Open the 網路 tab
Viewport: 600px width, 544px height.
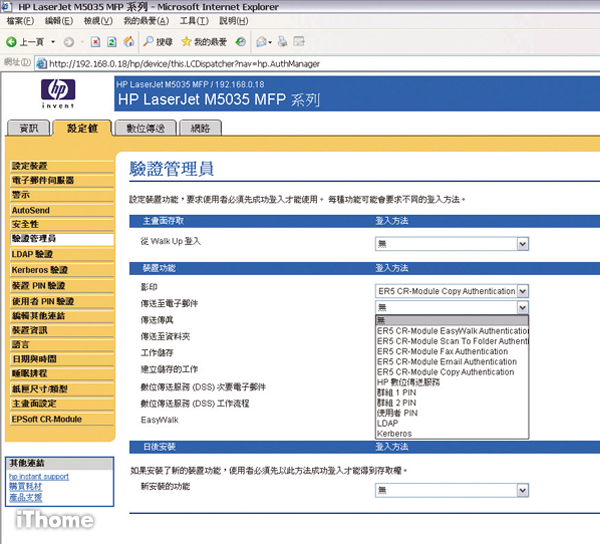tap(200, 128)
